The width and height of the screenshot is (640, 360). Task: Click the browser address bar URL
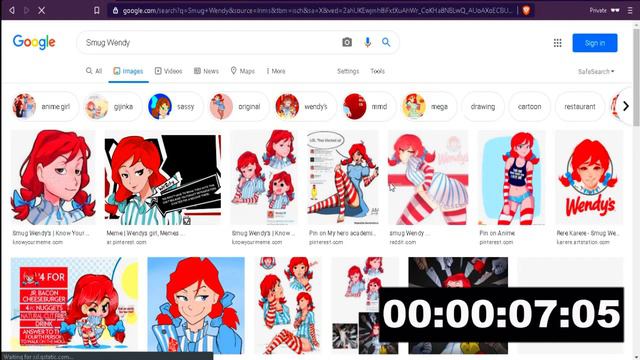coord(316,11)
